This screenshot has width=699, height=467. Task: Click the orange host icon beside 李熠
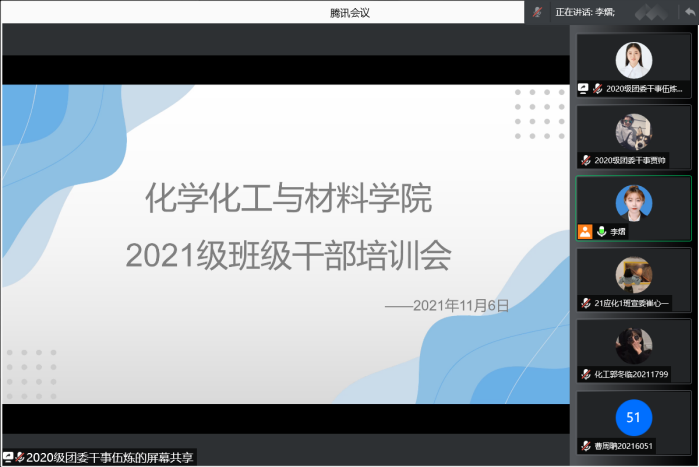pyautogui.click(x=585, y=231)
